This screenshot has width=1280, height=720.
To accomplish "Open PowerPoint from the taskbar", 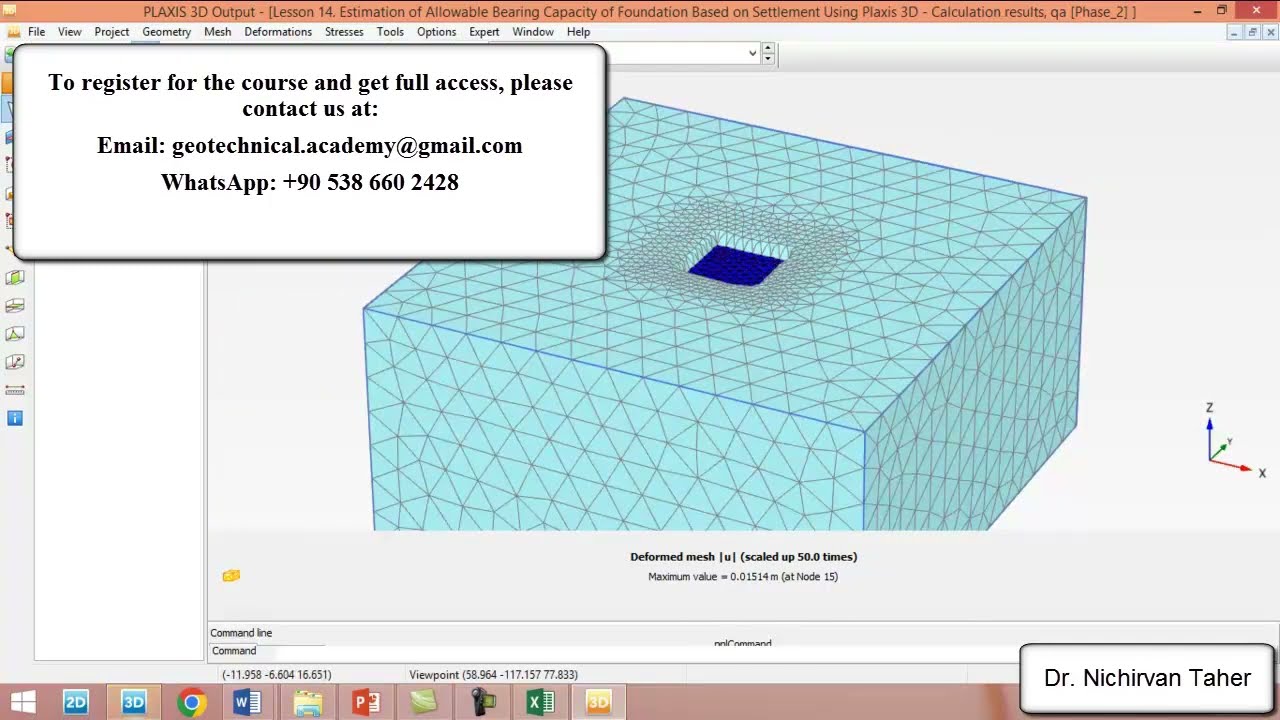I will 365,702.
